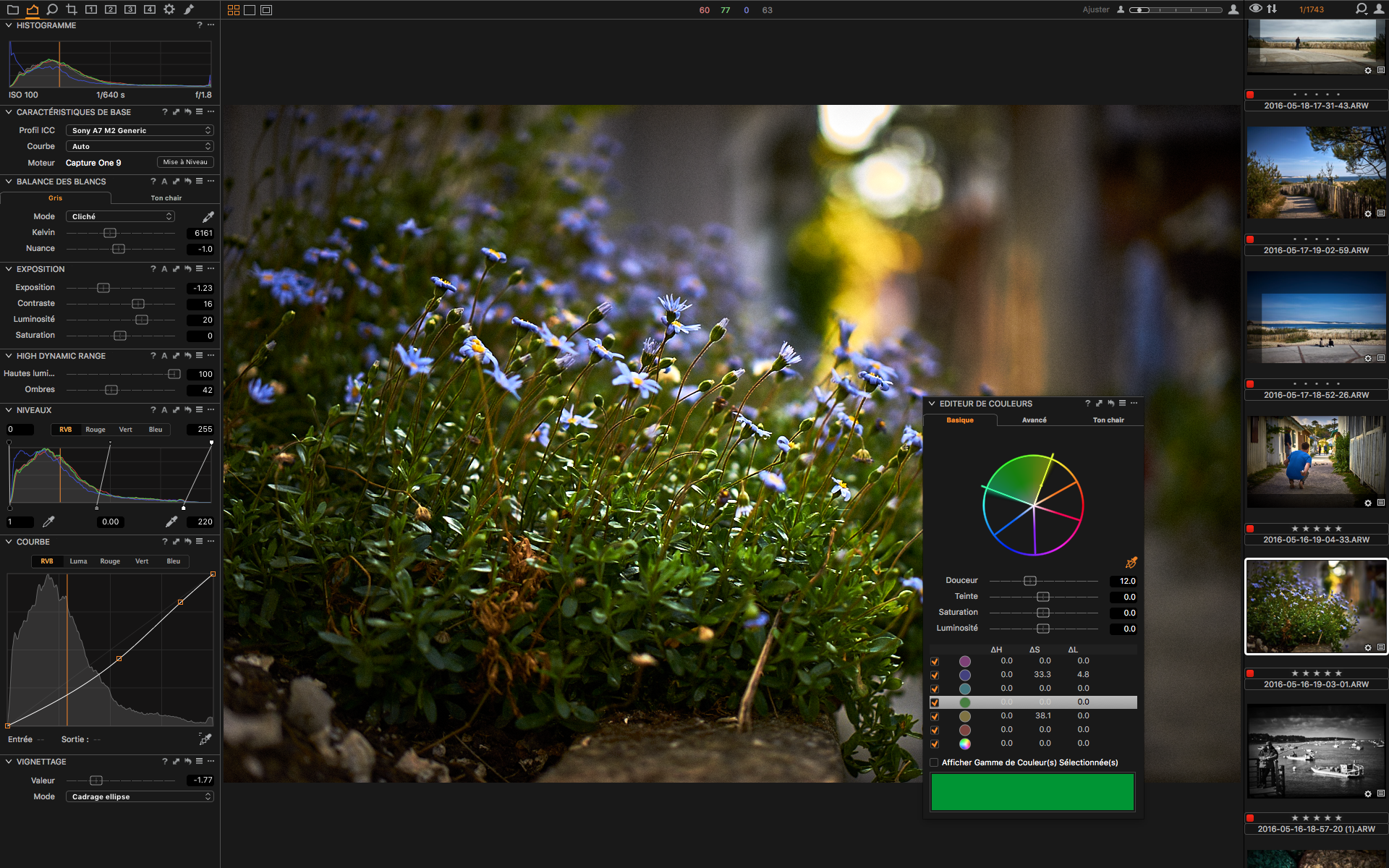Collapse the Histogramme panel

tap(9, 25)
